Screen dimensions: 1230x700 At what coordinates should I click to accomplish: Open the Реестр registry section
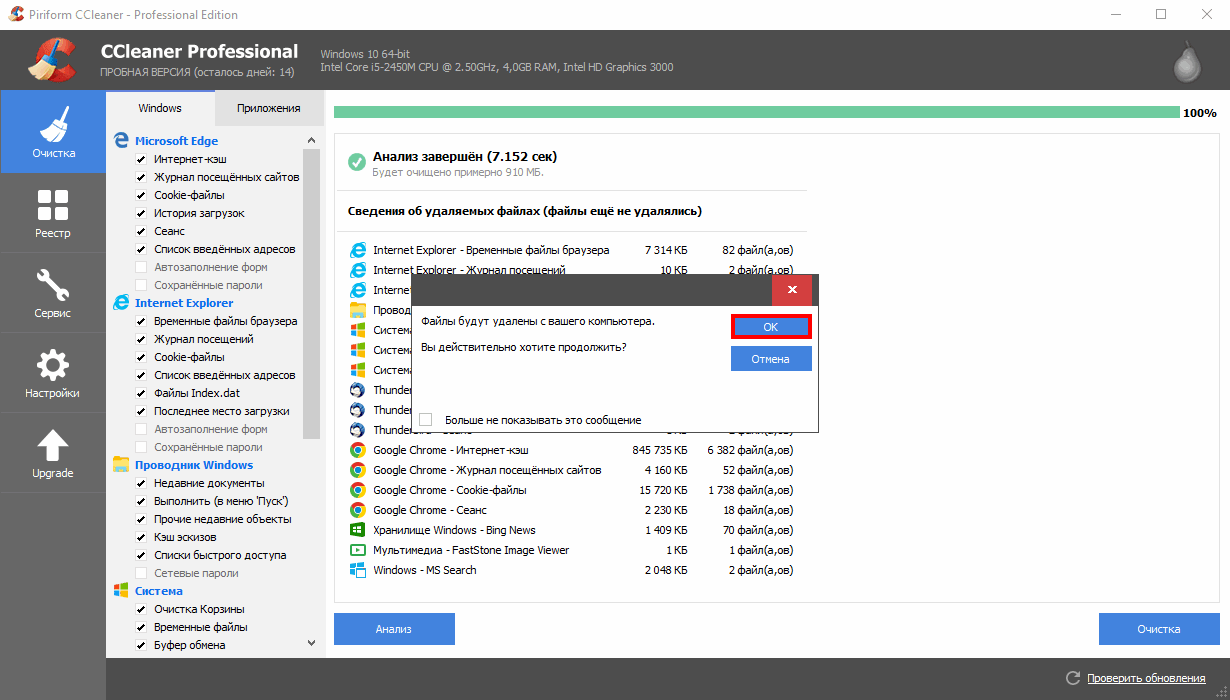(x=53, y=213)
